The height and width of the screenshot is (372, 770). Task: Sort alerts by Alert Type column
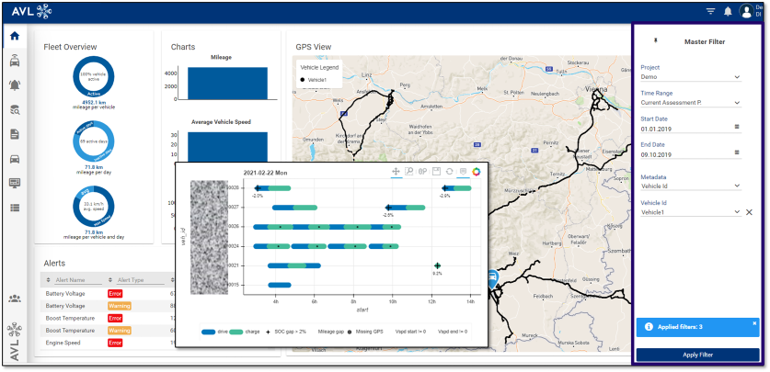[110, 280]
